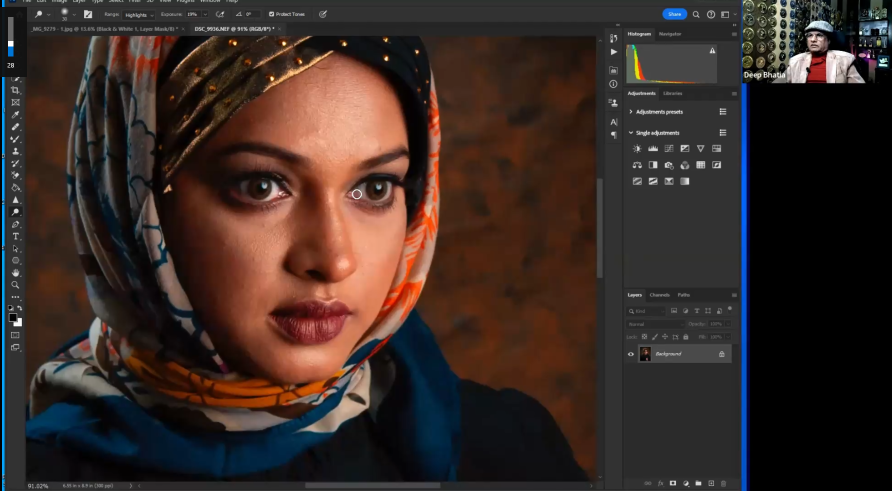Hide the Background layer visibility eye
The width and height of the screenshot is (892, 491).
point(631,354)
